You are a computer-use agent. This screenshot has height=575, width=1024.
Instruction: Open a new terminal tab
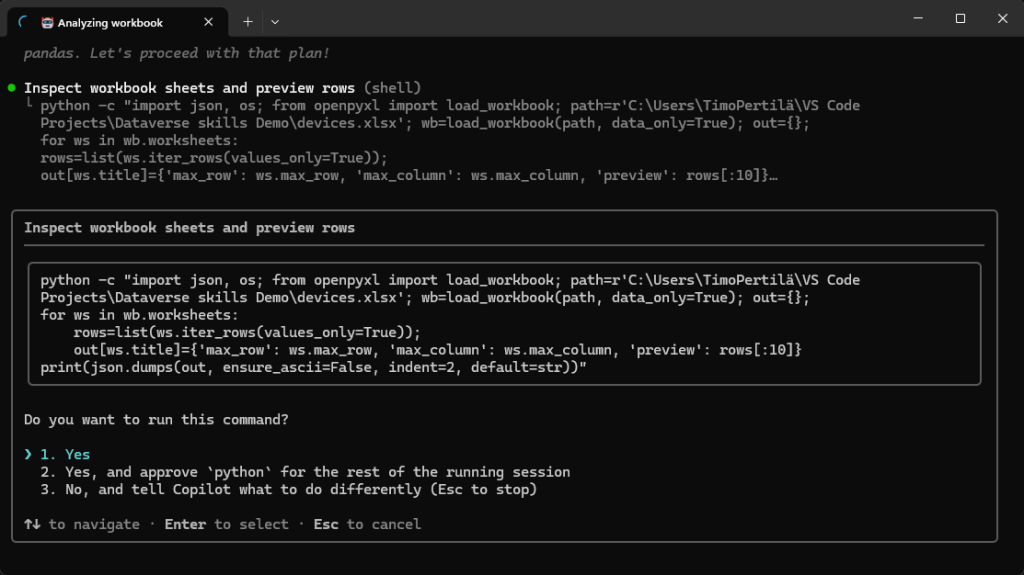(x=248, y=21)
